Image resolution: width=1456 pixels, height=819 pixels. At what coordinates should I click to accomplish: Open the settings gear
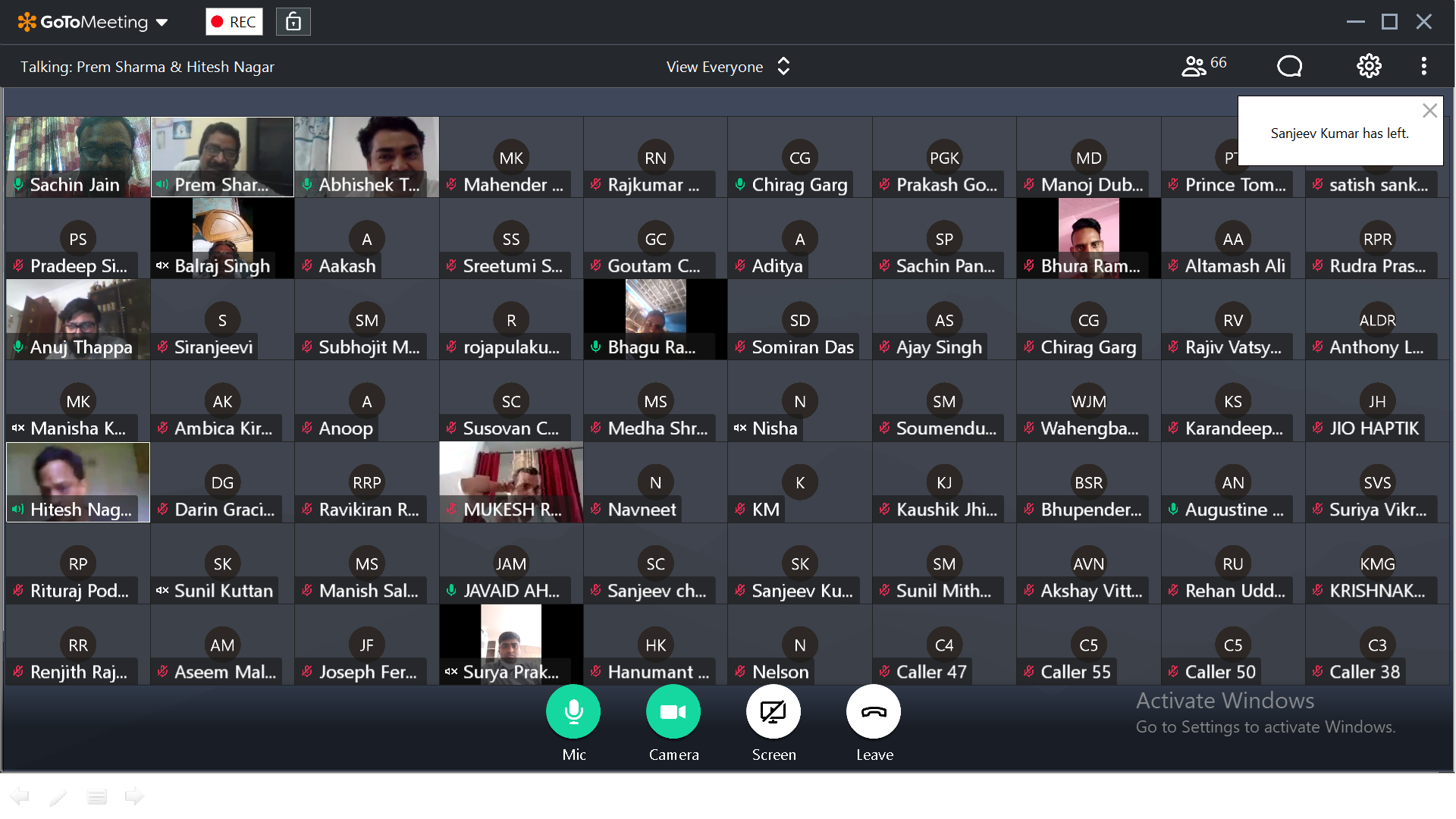1369,66
